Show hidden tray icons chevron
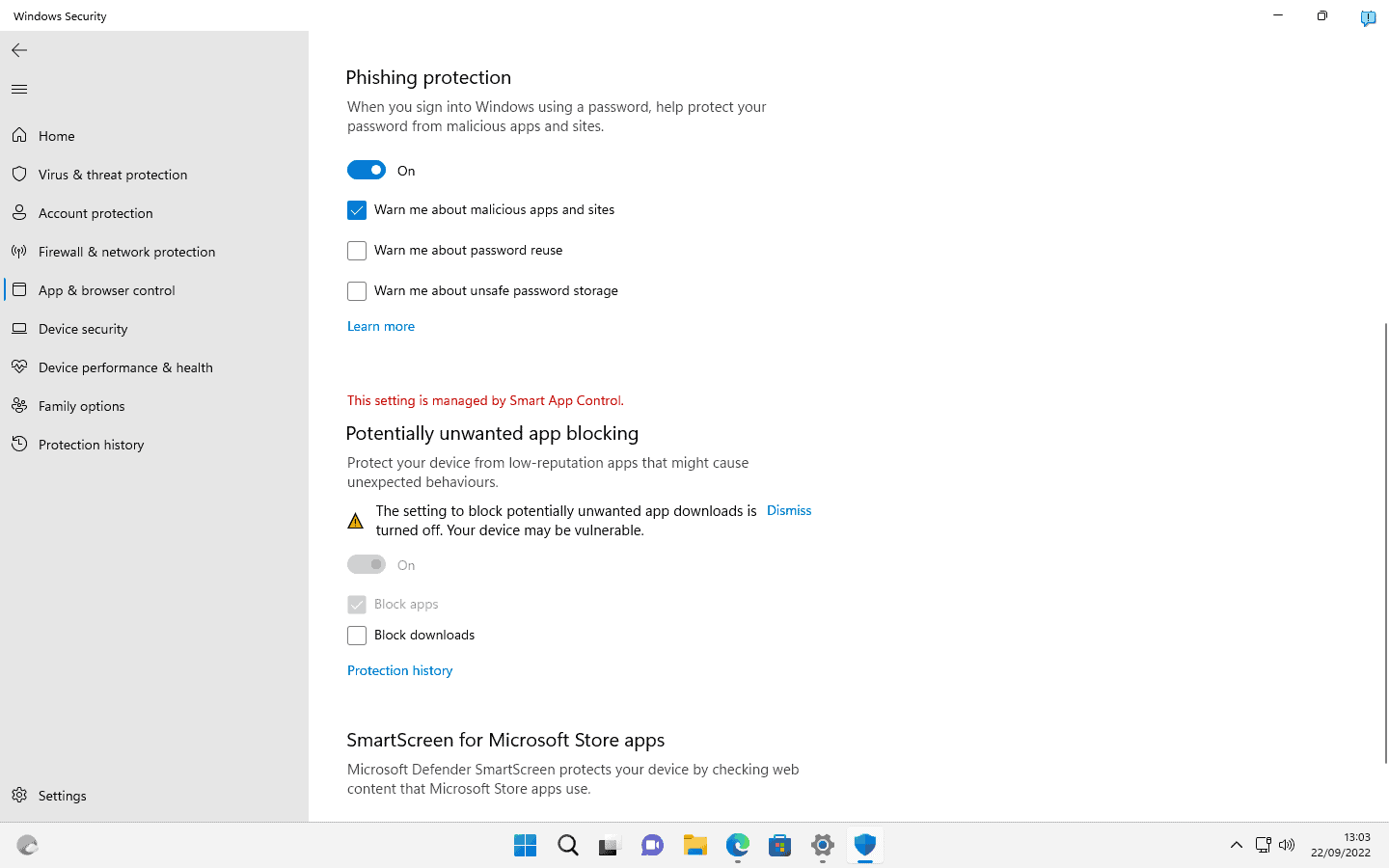 [x=1236, y=845]
